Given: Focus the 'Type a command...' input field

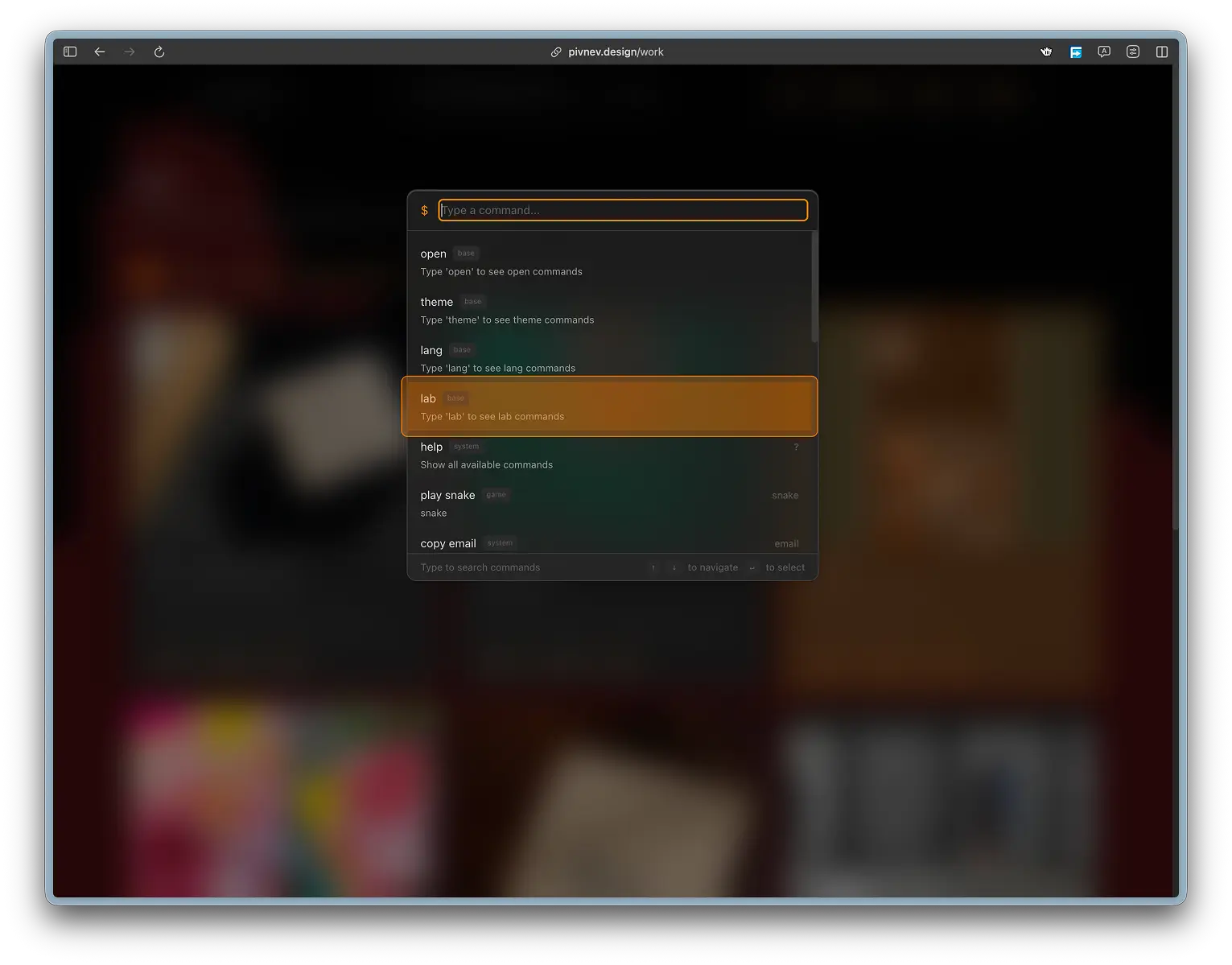Looking at the screenshot, I should point(623,210).
